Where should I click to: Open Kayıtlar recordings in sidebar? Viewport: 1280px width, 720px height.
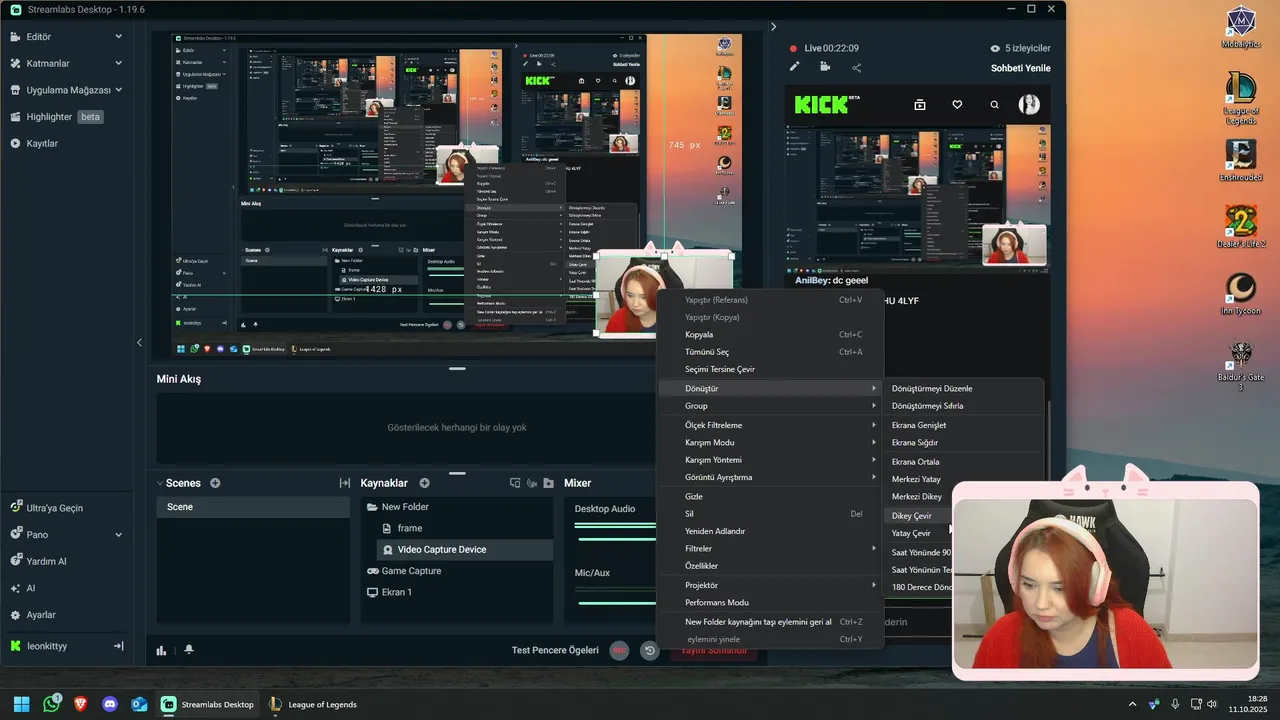tap(35, 143)
